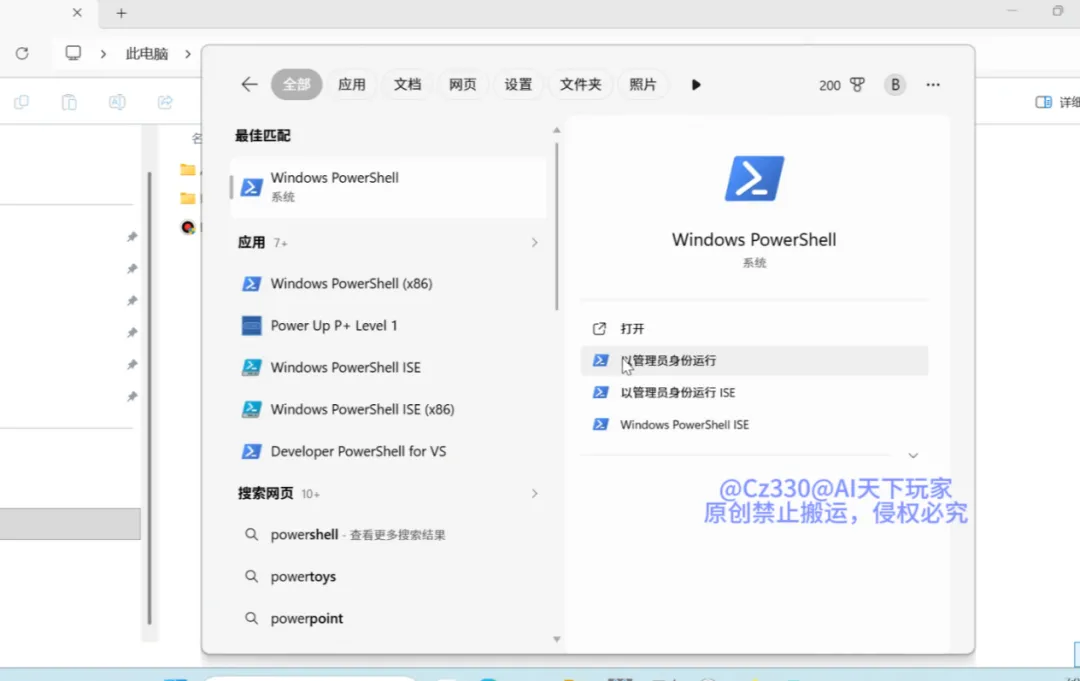
Task: Click the first yellow folder in Explorer list
Action: click(187, 169)
